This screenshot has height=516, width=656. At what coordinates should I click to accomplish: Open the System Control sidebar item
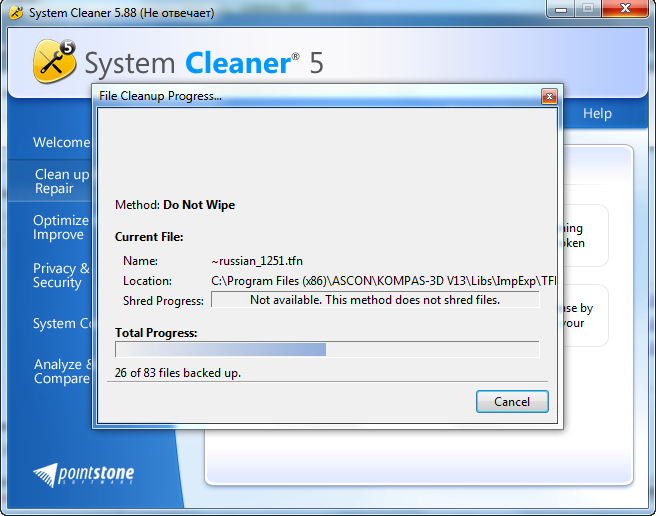click(x=62, y=323)
